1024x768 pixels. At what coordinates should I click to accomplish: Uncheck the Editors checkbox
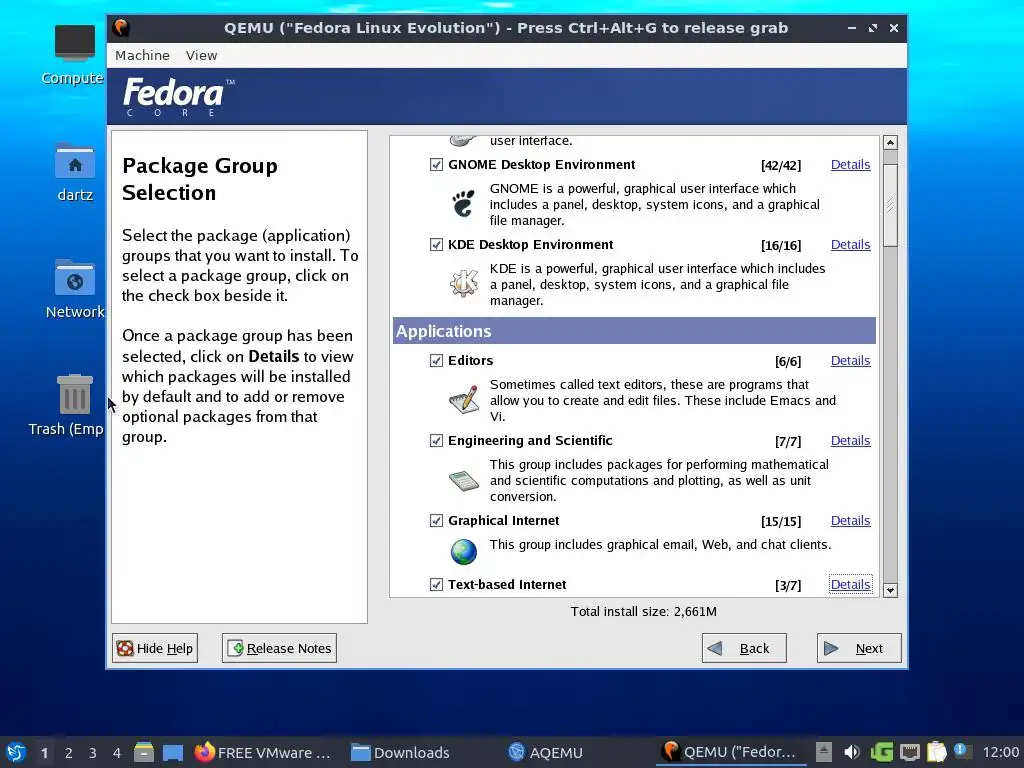point(436,360)
